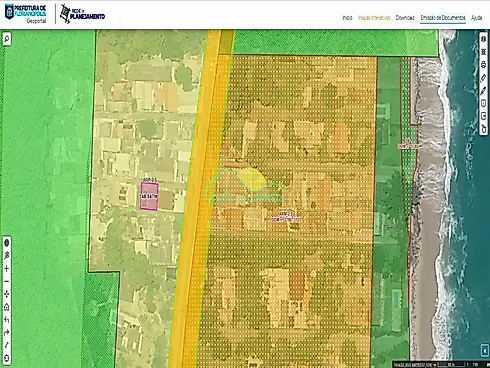This screenshot has width=490, height=368.
Task: Open the map search magnifier tool
Action: tap(7, 39)
